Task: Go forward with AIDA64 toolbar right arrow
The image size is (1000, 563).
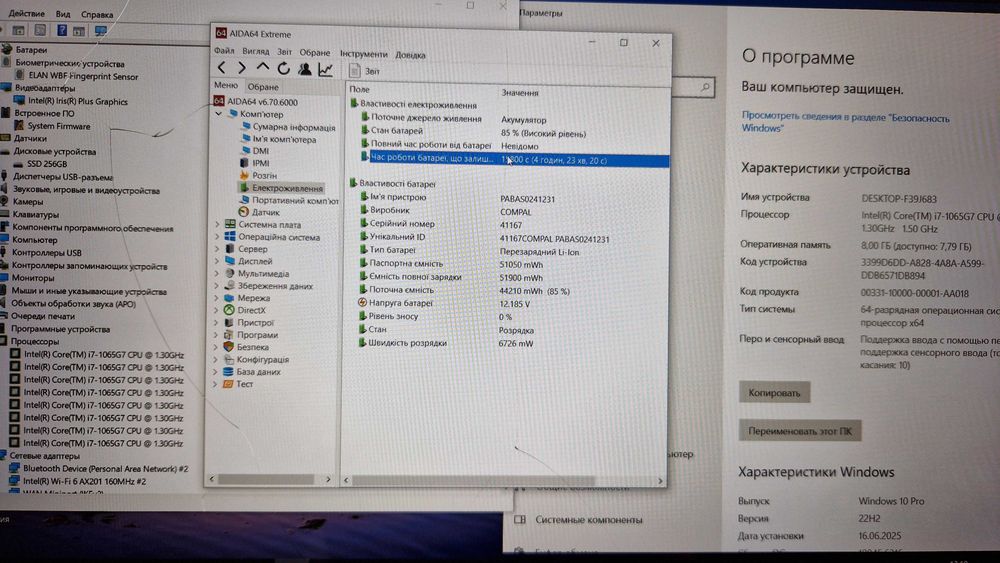Action: pyautogui.click(x=242, y=68)
